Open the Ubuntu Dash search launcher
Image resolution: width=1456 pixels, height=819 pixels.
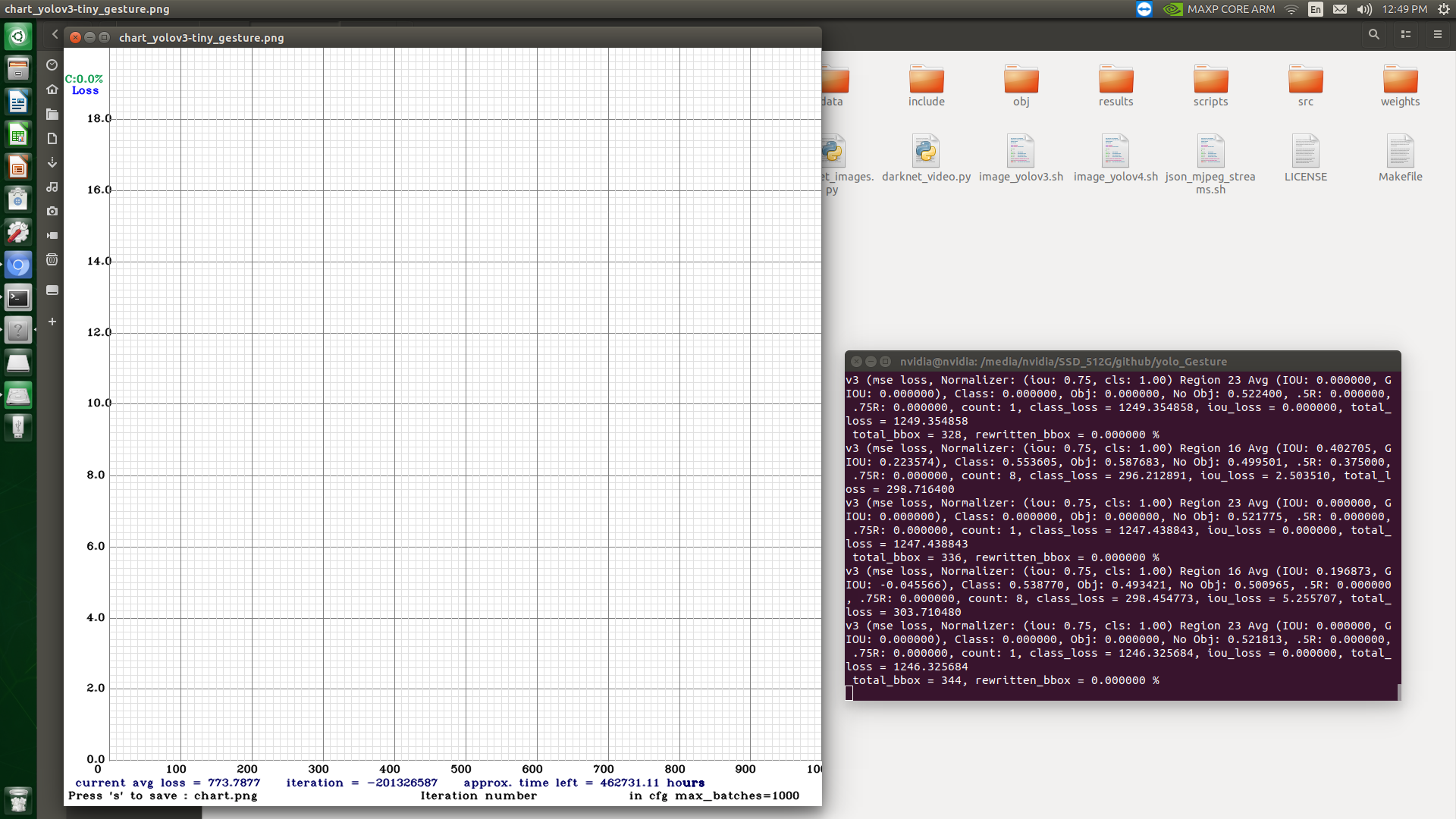18,36
